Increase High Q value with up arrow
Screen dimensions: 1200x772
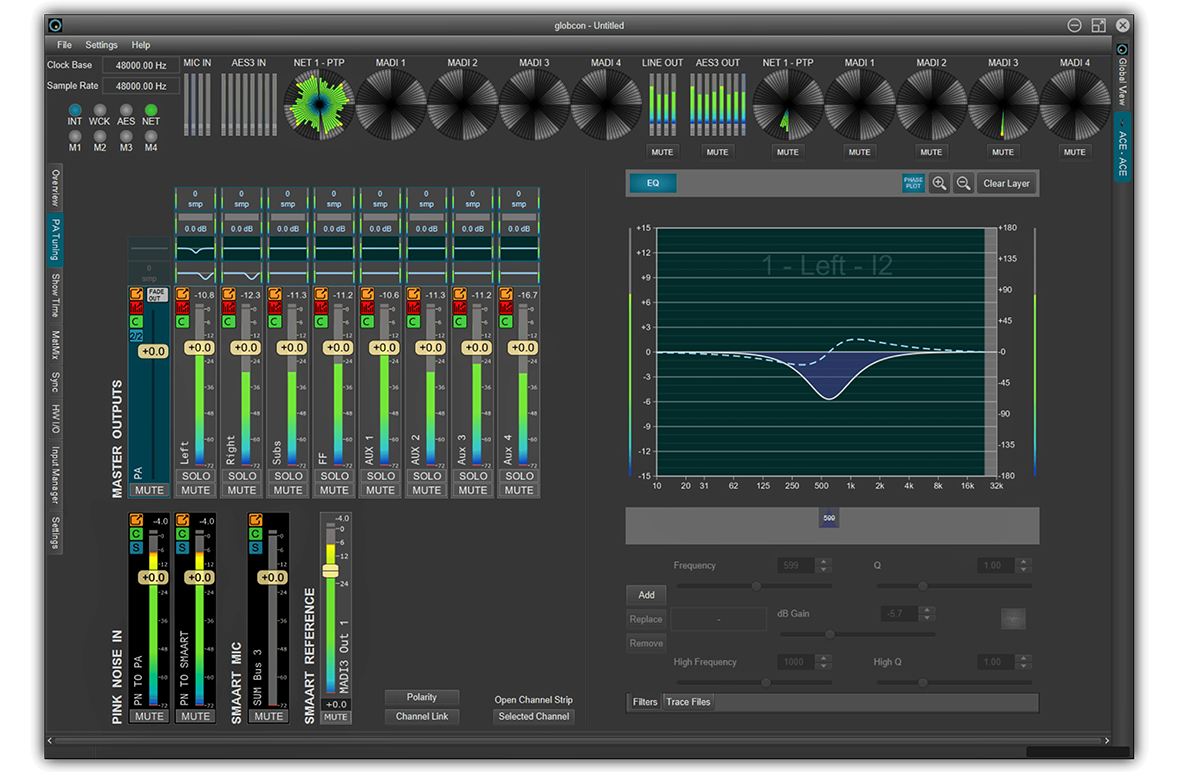click(1024, 658)
